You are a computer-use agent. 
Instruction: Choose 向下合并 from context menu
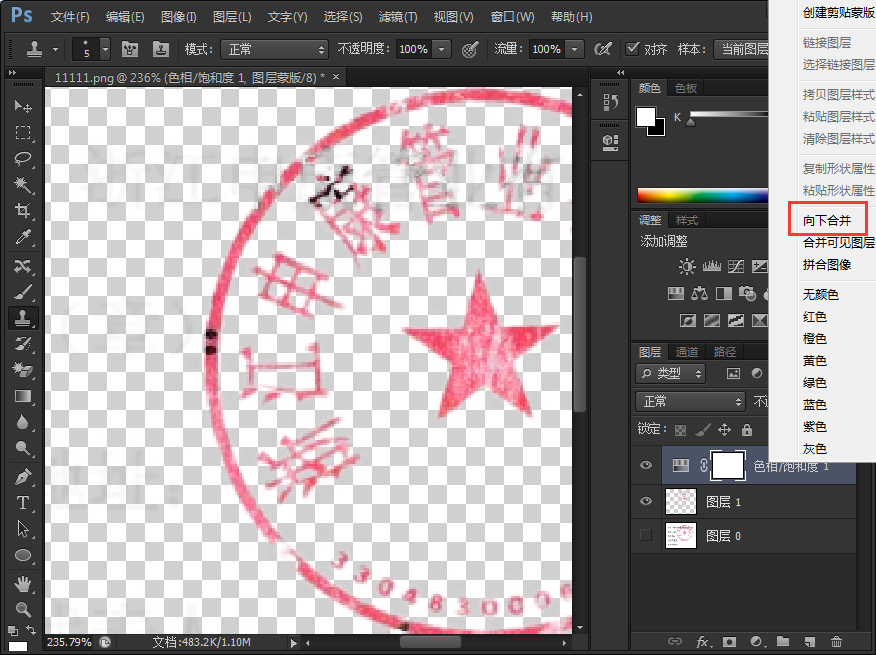pyautogui.click(x=827, y=220)
